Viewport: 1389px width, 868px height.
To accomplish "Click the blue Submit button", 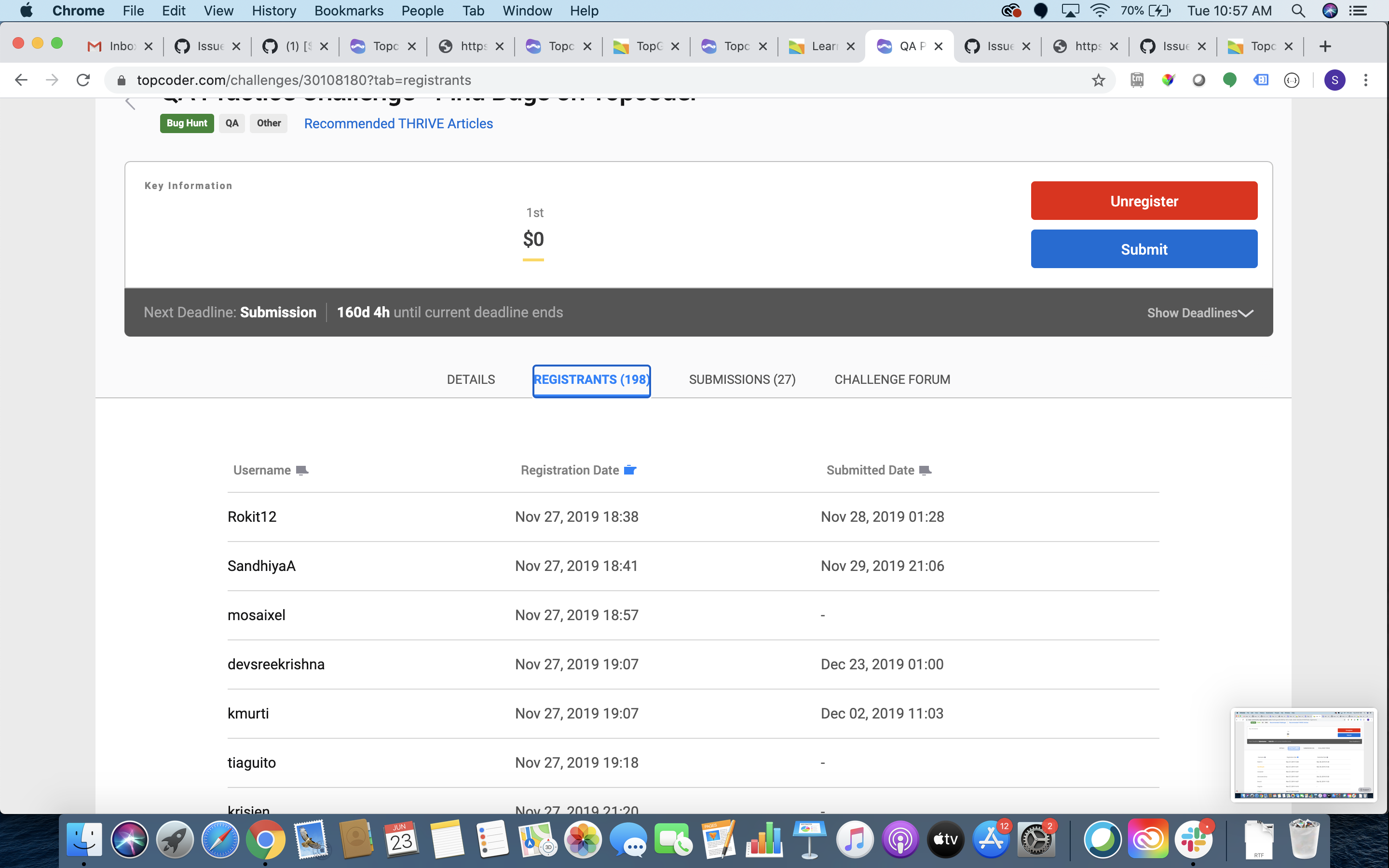I will coord(1144,249).
